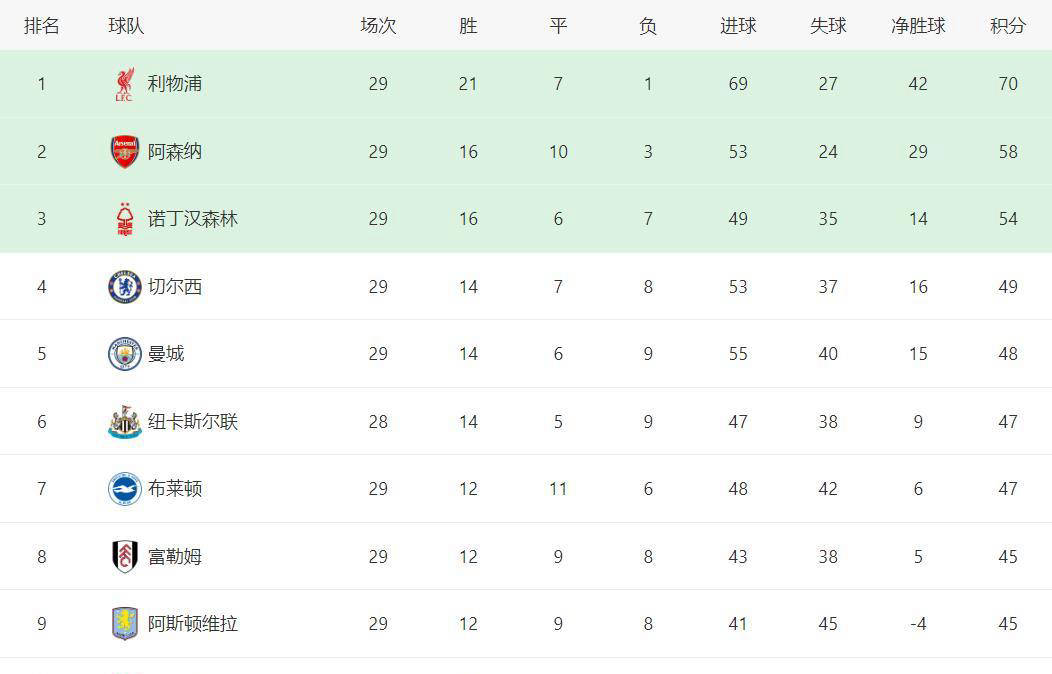Viewport: 1052px width, 674px height.
Task: Click the 球队 column header
Action: click(126, 26)
